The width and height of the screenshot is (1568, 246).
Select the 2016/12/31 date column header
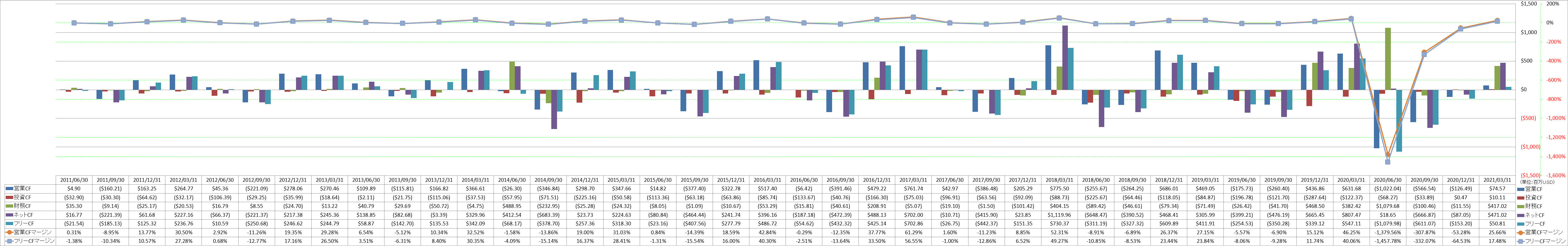tap(877, 180)
